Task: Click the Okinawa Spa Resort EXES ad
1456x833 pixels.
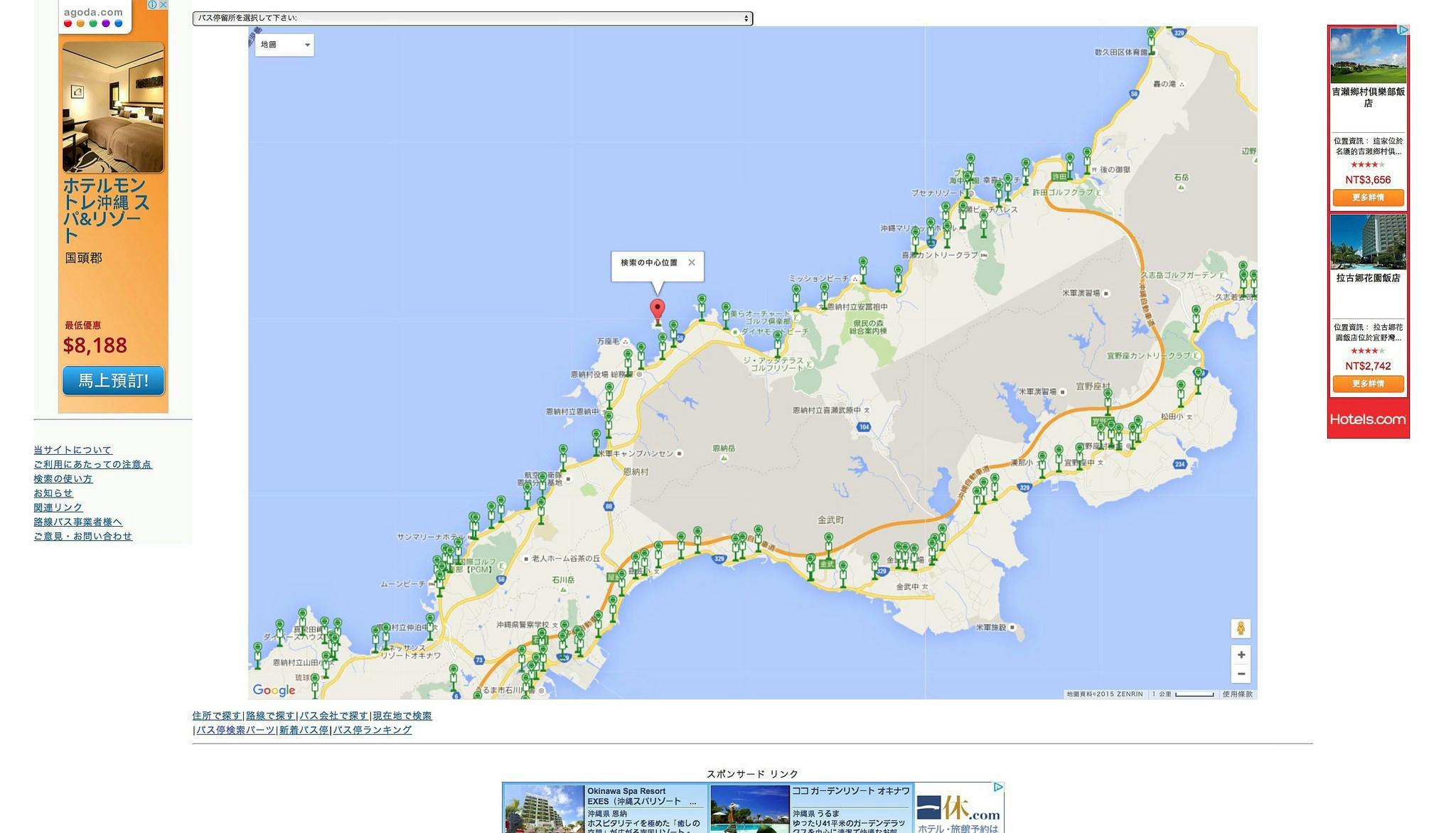Action: pyautogui.click(x=606, y=808)
